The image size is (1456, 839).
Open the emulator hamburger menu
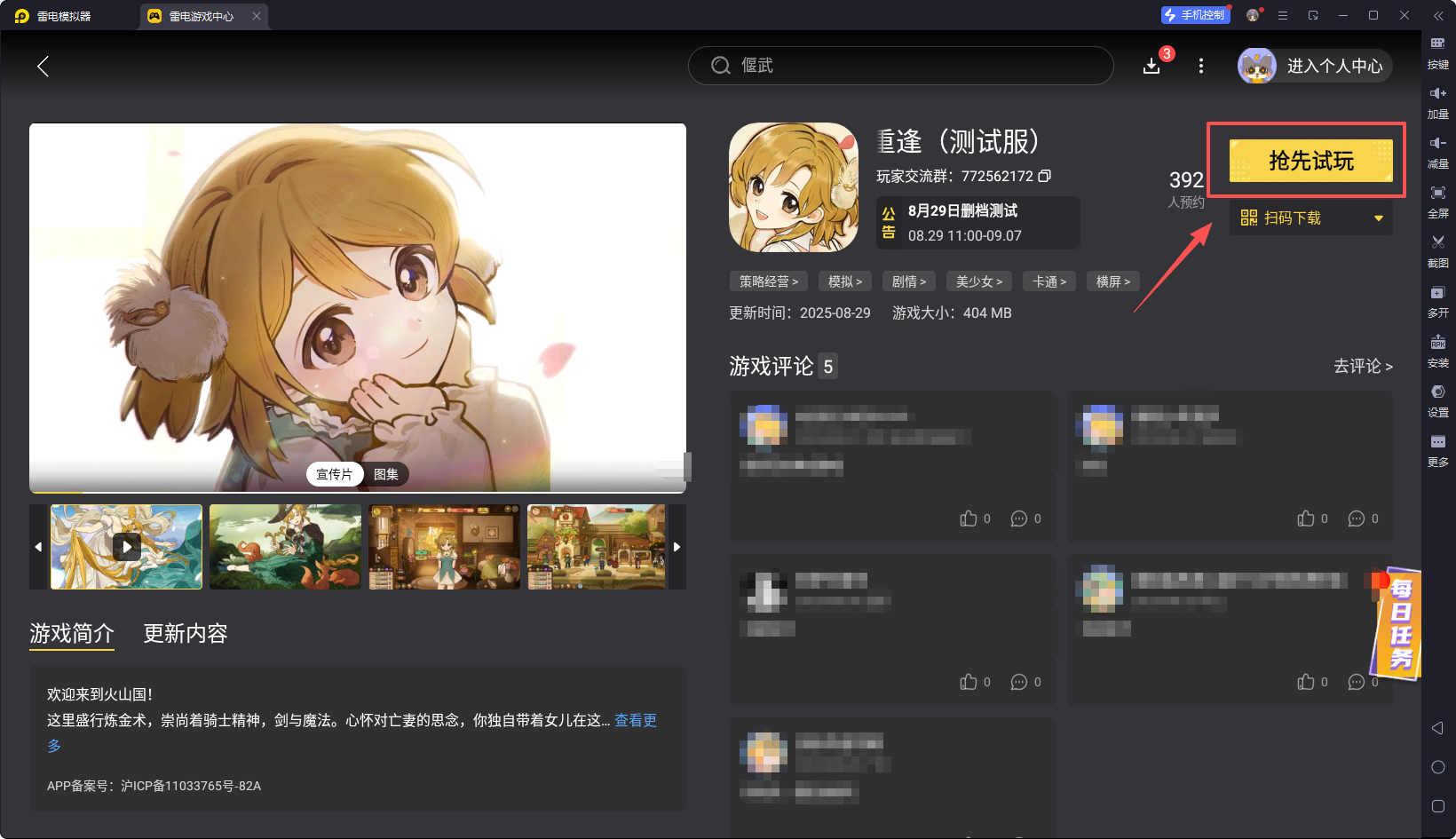coord(1283,15)
